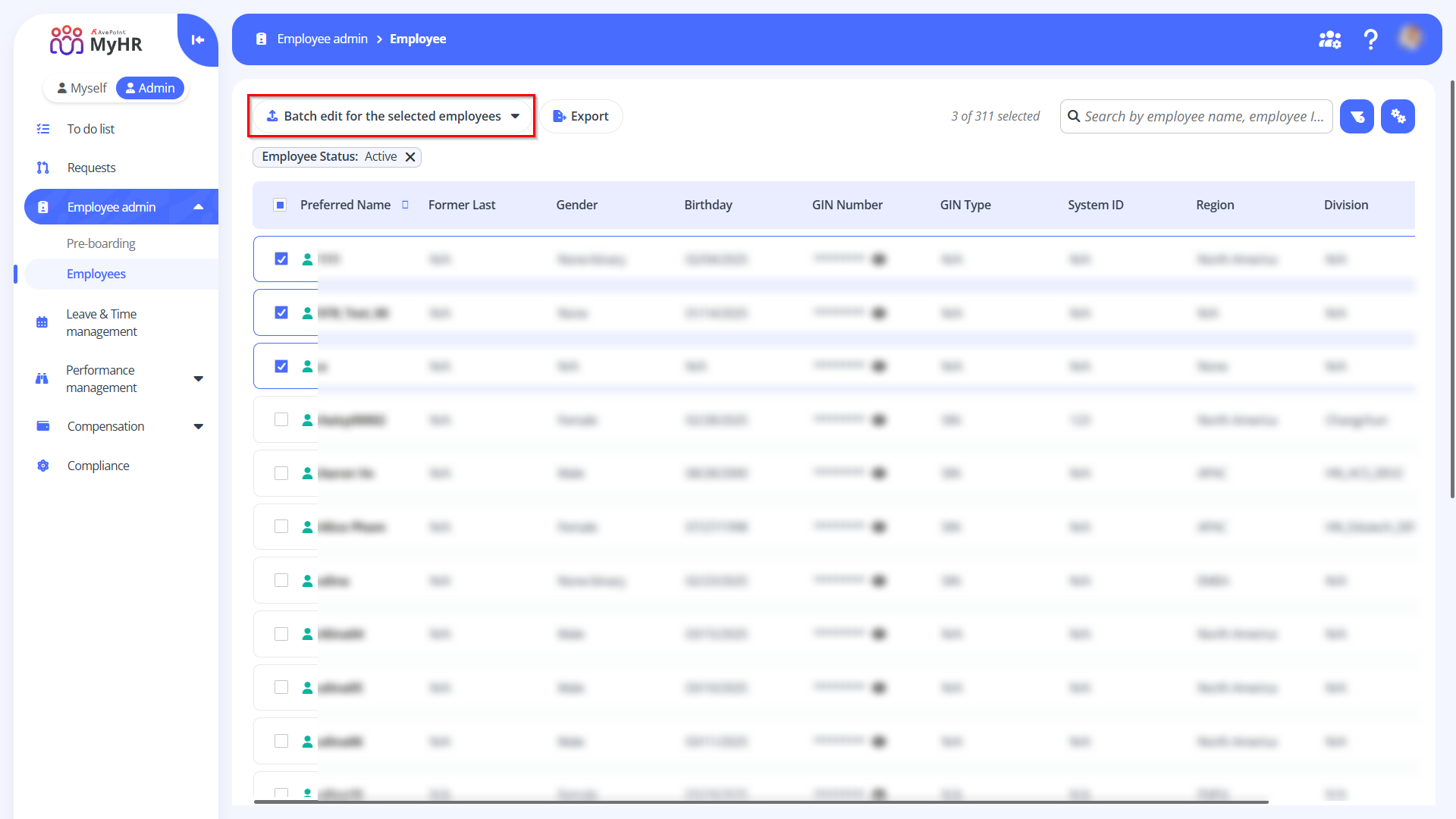Click the MyHR logo
The height and width of the screenshot is (819, 1456).
click(x=96, y=41)
